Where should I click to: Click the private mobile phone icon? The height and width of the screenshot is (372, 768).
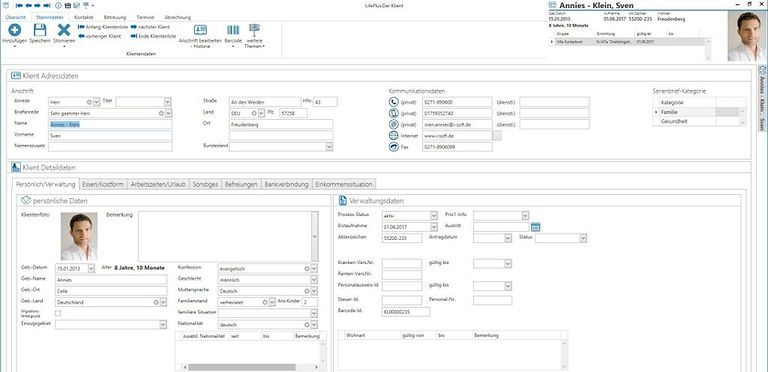click(394, 114)
